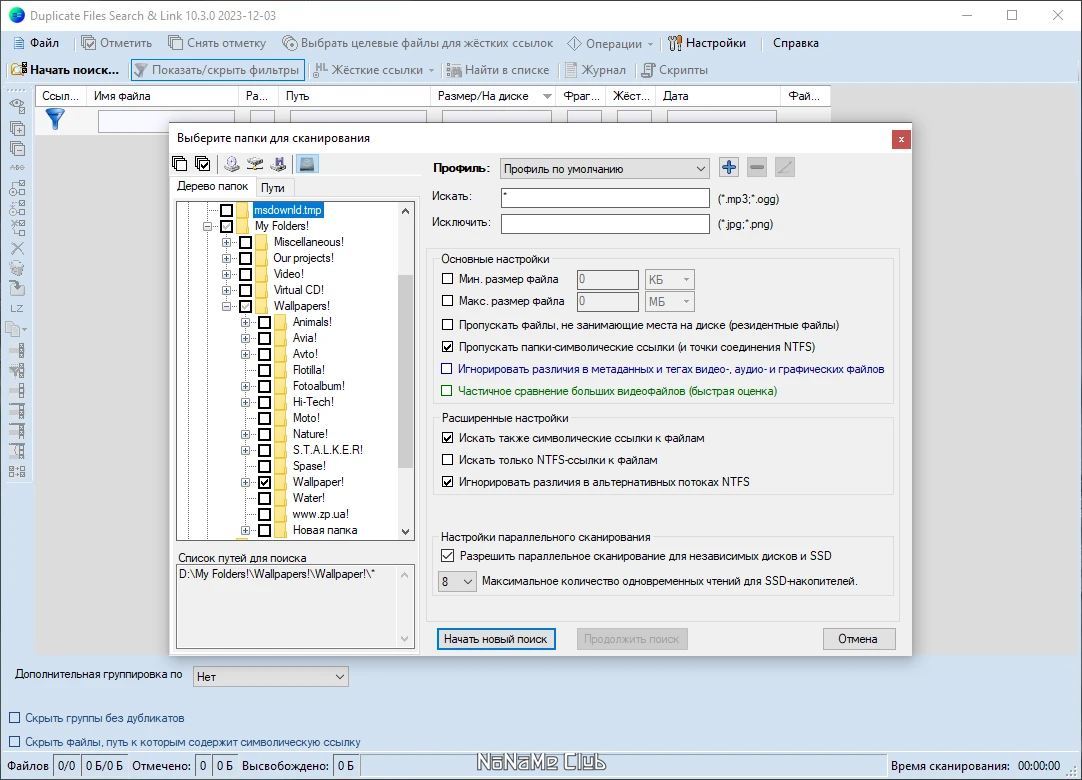
Task: Click the pencil icon to edit profile
Action: (785, 167)
